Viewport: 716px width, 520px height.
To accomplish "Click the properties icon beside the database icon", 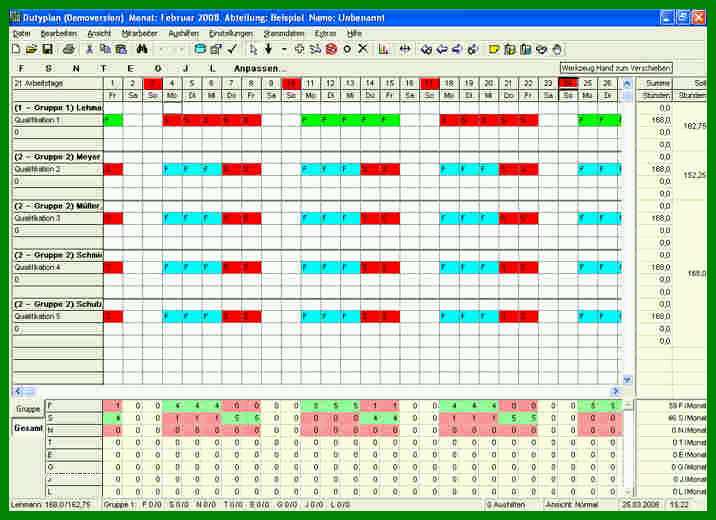I will point(216,49).
